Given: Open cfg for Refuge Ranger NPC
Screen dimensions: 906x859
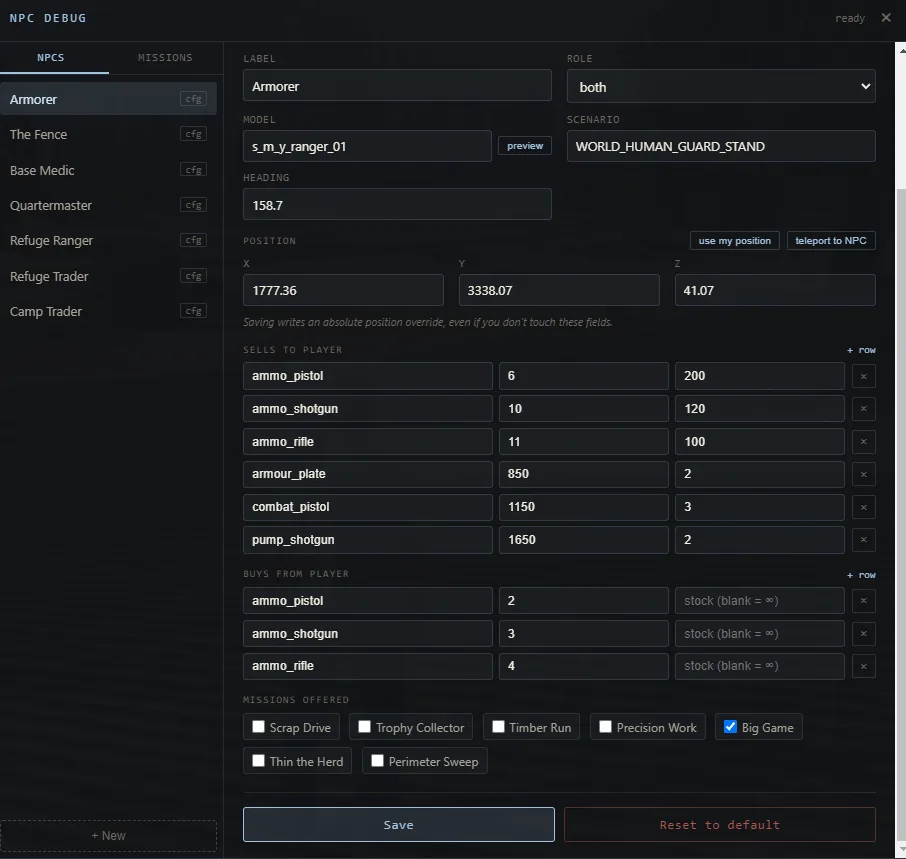Looking at the screenshot, I should click(193, 240).
